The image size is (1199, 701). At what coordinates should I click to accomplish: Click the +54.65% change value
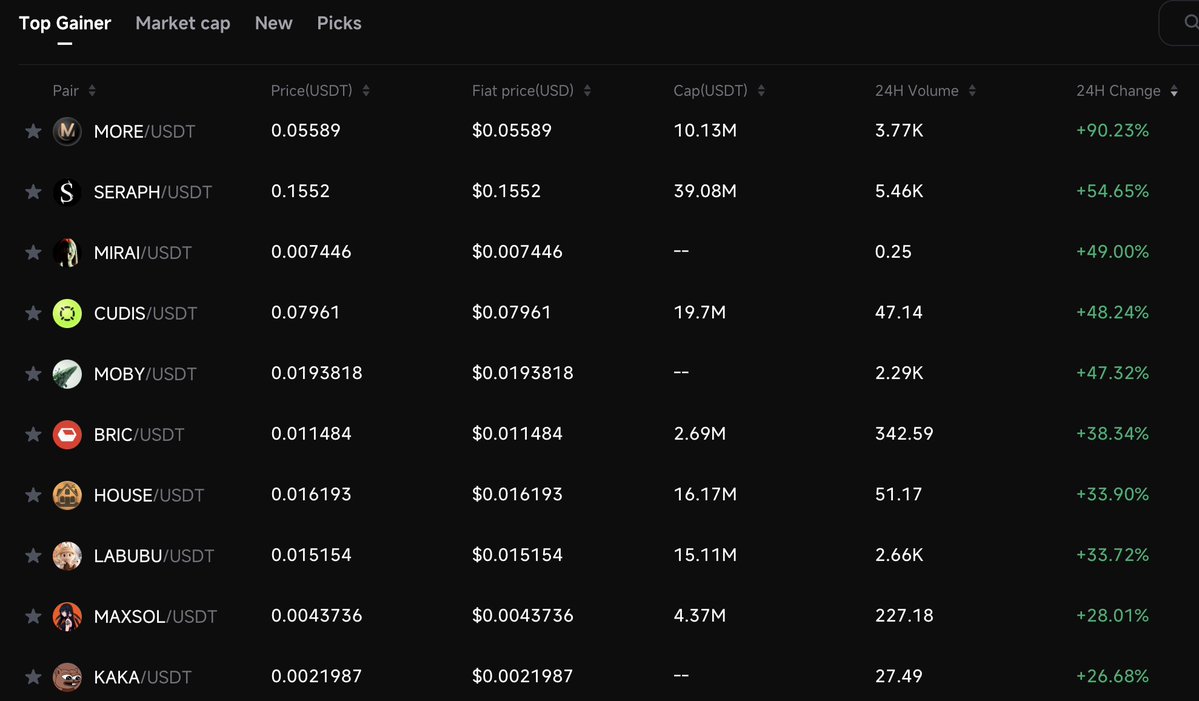click(1113, 191)
